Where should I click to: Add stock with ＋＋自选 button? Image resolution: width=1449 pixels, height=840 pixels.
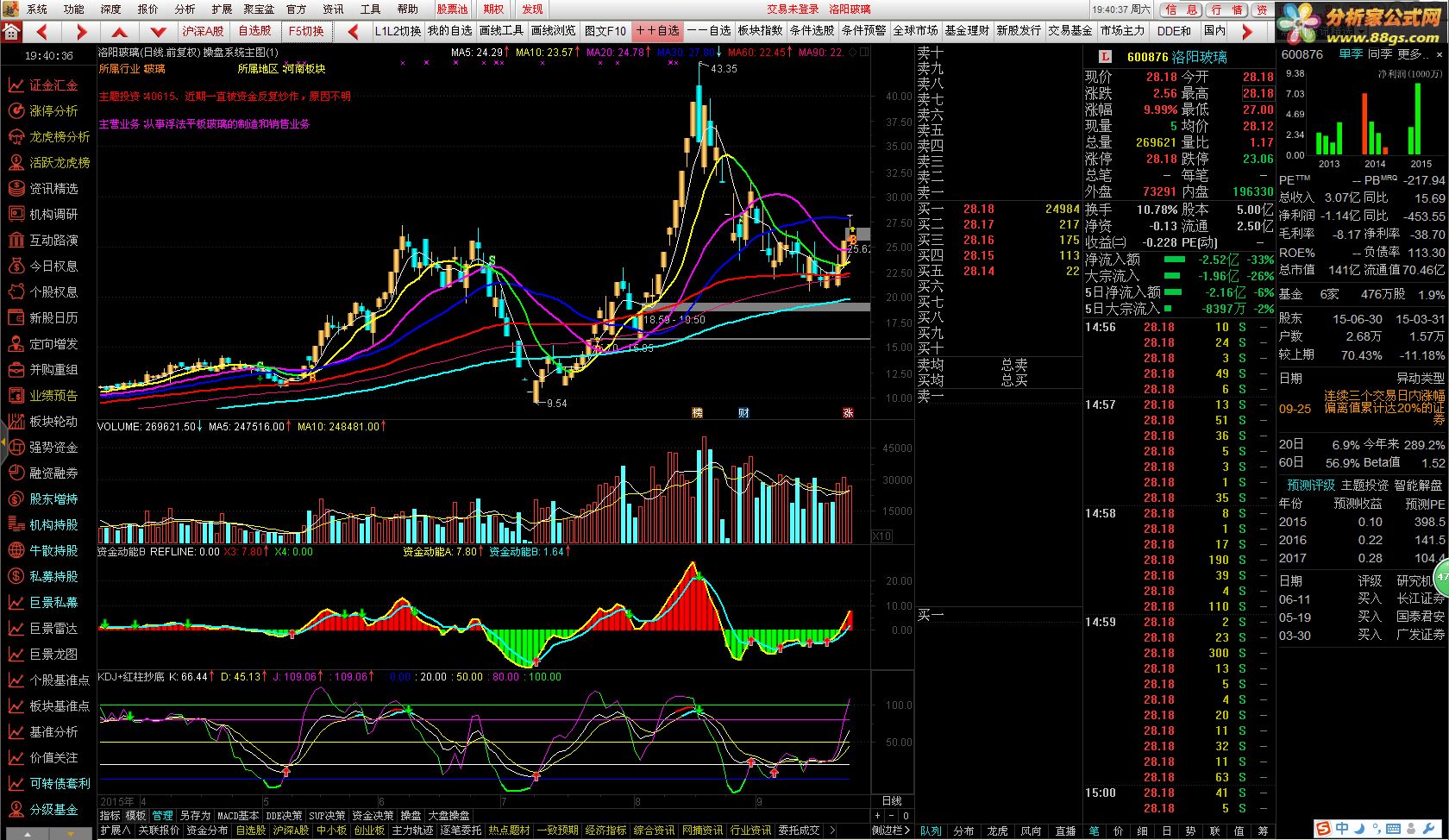click(x=657, y=31)
